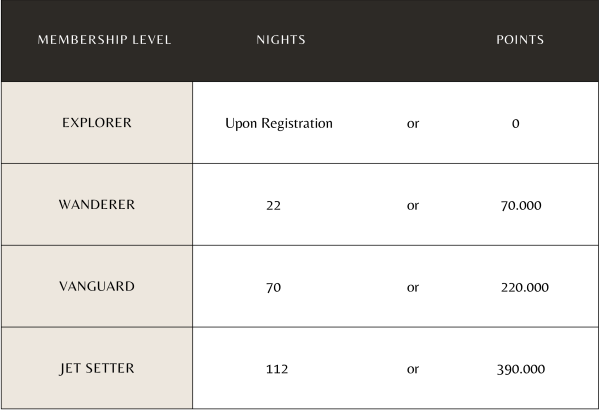This screenshot has height=410, width=600.
Task: Select the Vanguard membership level cell
Action: point(96,287)
